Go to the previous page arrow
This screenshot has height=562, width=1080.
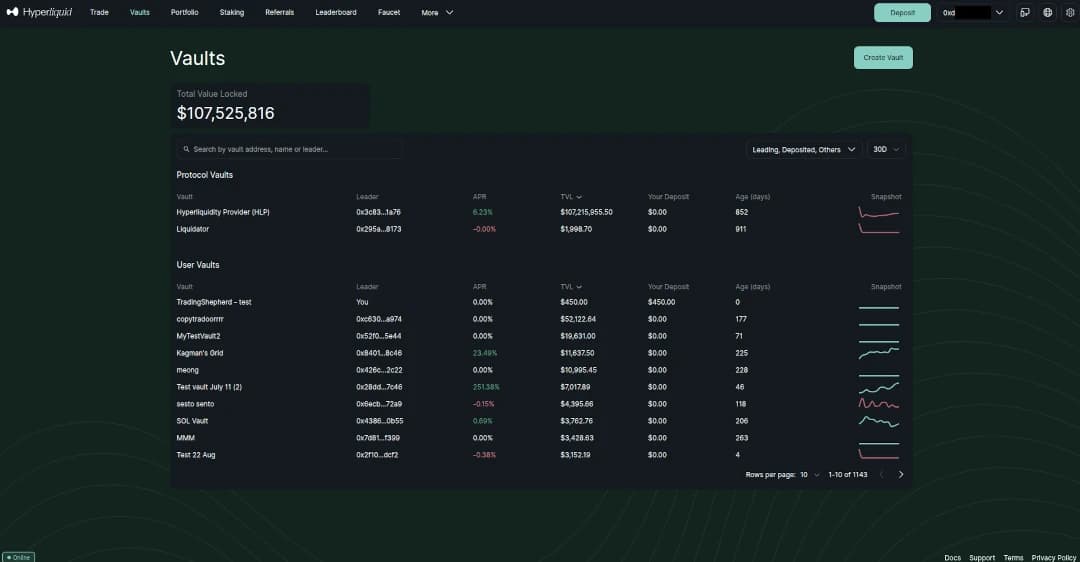(x=881, y=475)
